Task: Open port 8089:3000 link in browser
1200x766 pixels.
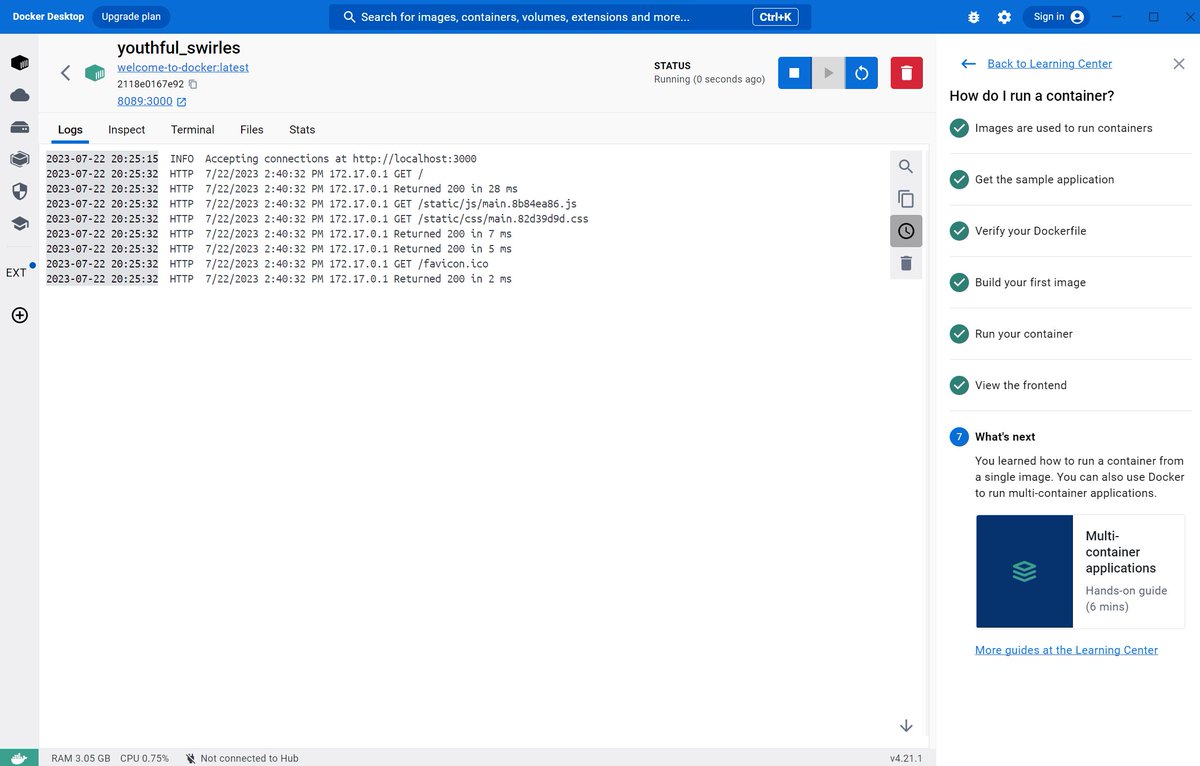Action: [x=145, y=101]
